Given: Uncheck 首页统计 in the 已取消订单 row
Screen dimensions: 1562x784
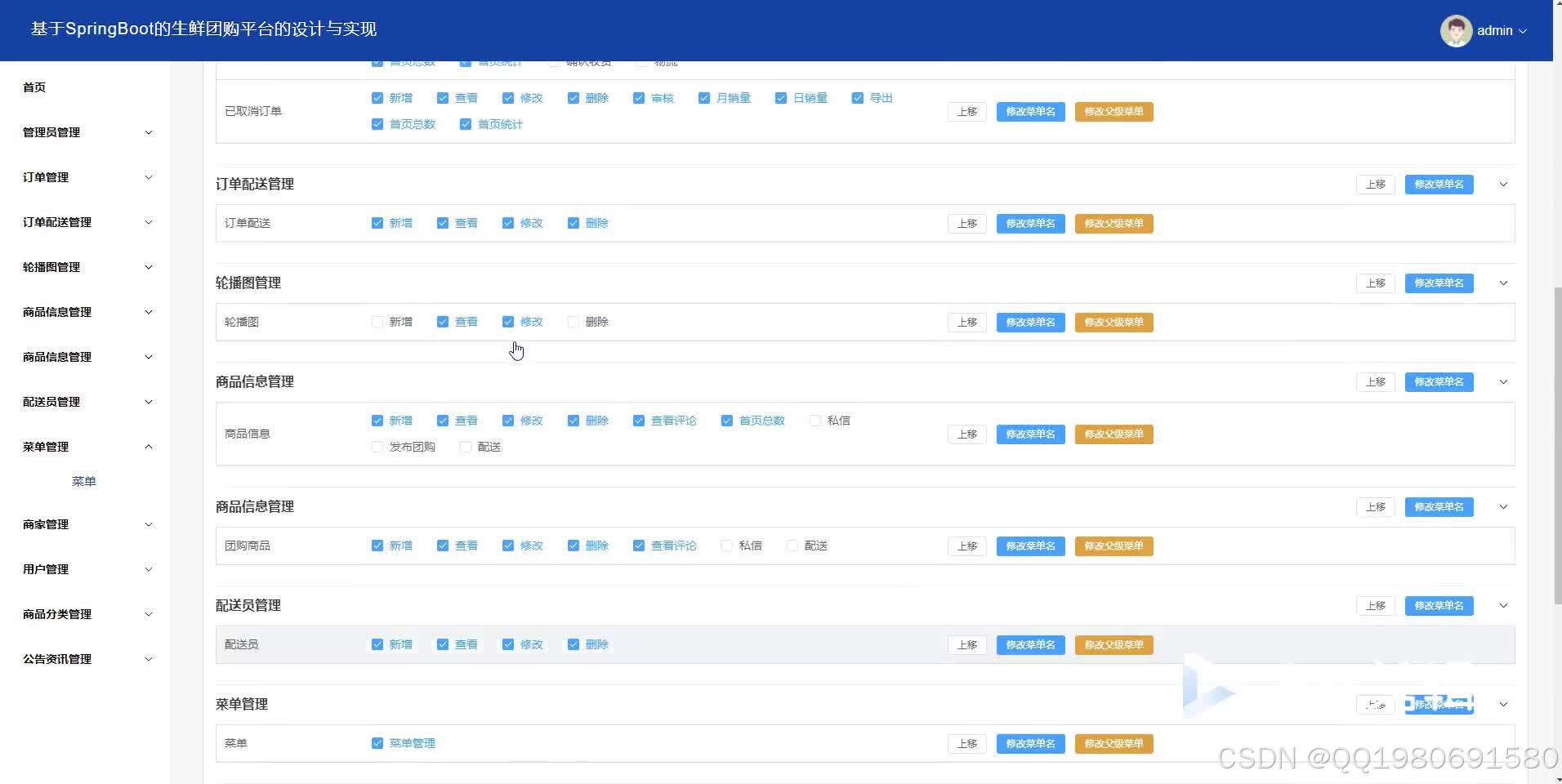Looking at the screenshot, I should [465, 124].
